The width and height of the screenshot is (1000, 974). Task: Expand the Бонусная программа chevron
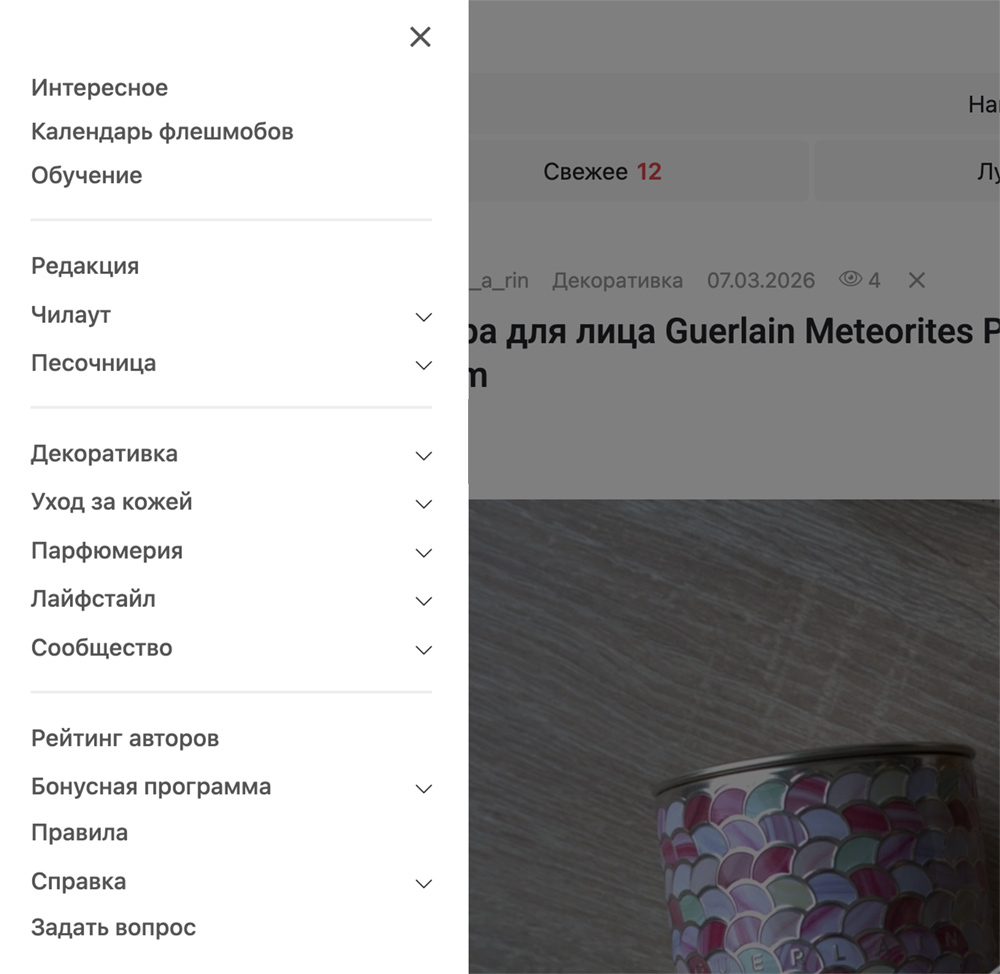click(x=423, y=789)
